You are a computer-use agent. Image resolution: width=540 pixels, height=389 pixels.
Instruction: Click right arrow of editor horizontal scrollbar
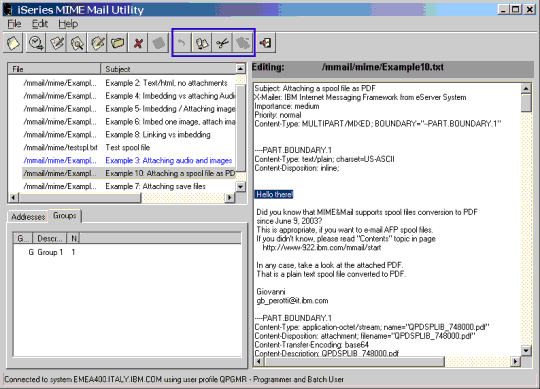(516, 361)
